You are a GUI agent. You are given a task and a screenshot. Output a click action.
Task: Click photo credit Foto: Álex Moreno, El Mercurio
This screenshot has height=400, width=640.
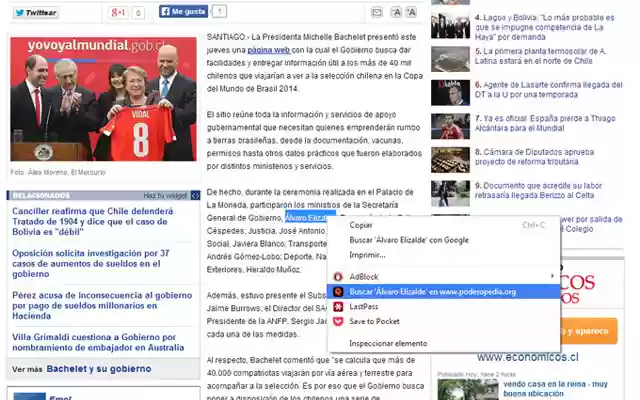coord(58,172)
